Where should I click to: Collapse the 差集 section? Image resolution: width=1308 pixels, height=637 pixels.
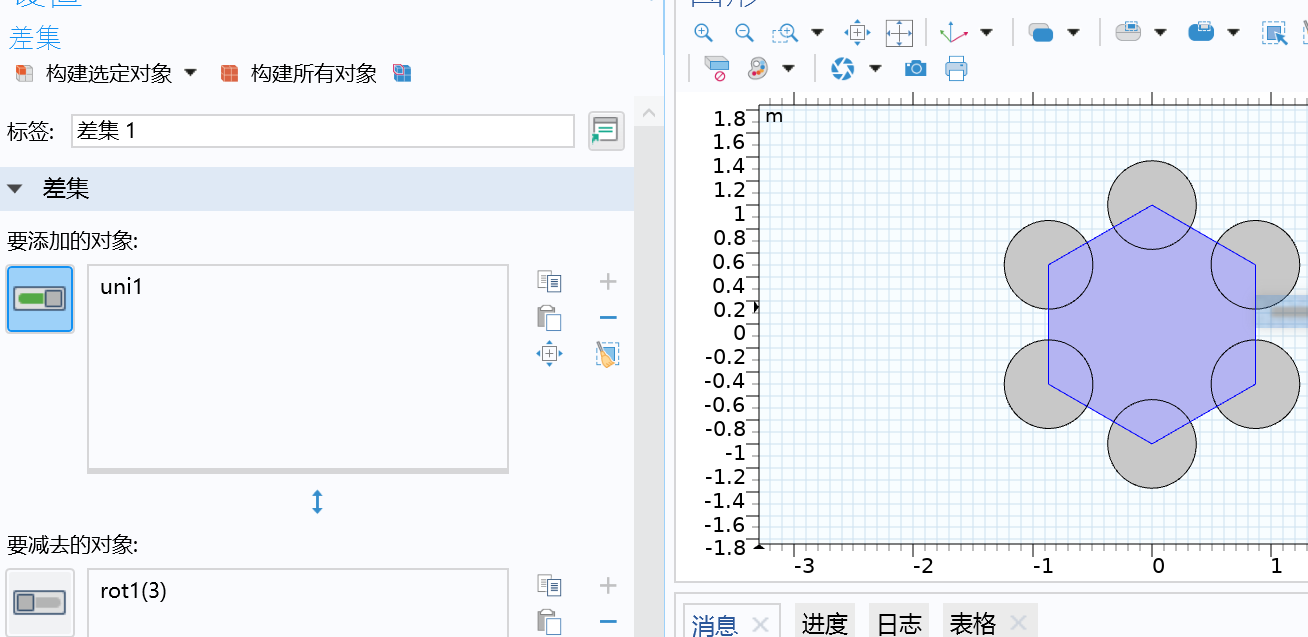[x=15, y=189]
